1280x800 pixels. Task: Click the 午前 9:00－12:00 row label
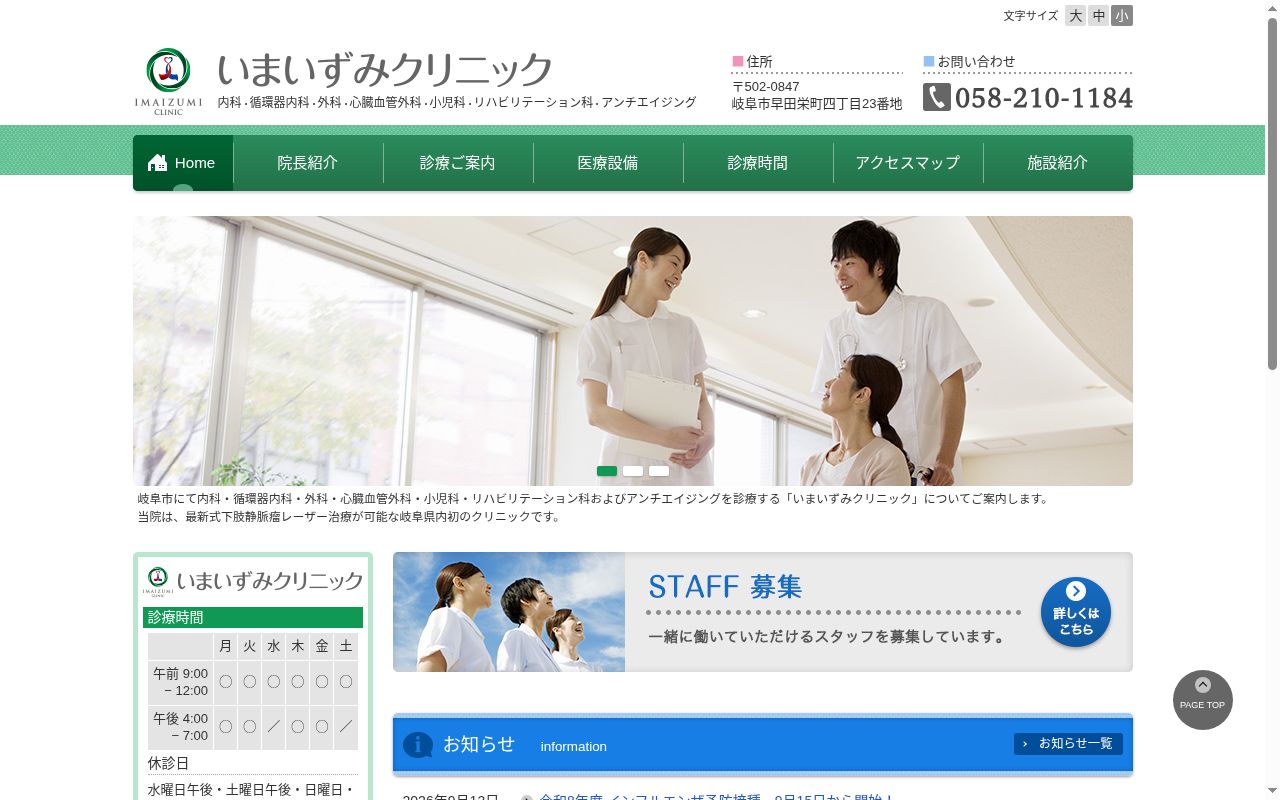[x=181, y=682]
